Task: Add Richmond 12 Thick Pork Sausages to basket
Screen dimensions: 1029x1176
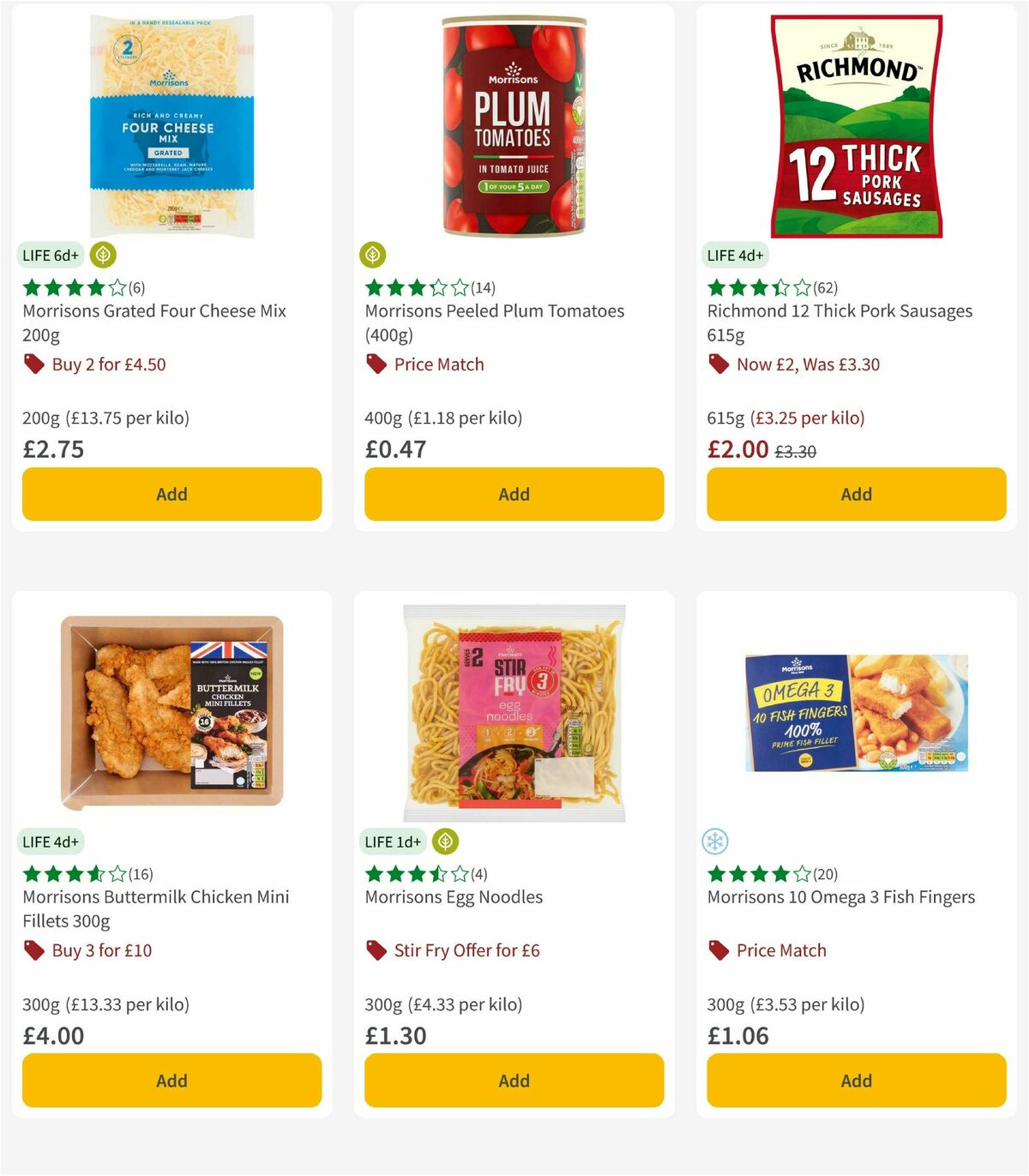Action: coord(856,494)
